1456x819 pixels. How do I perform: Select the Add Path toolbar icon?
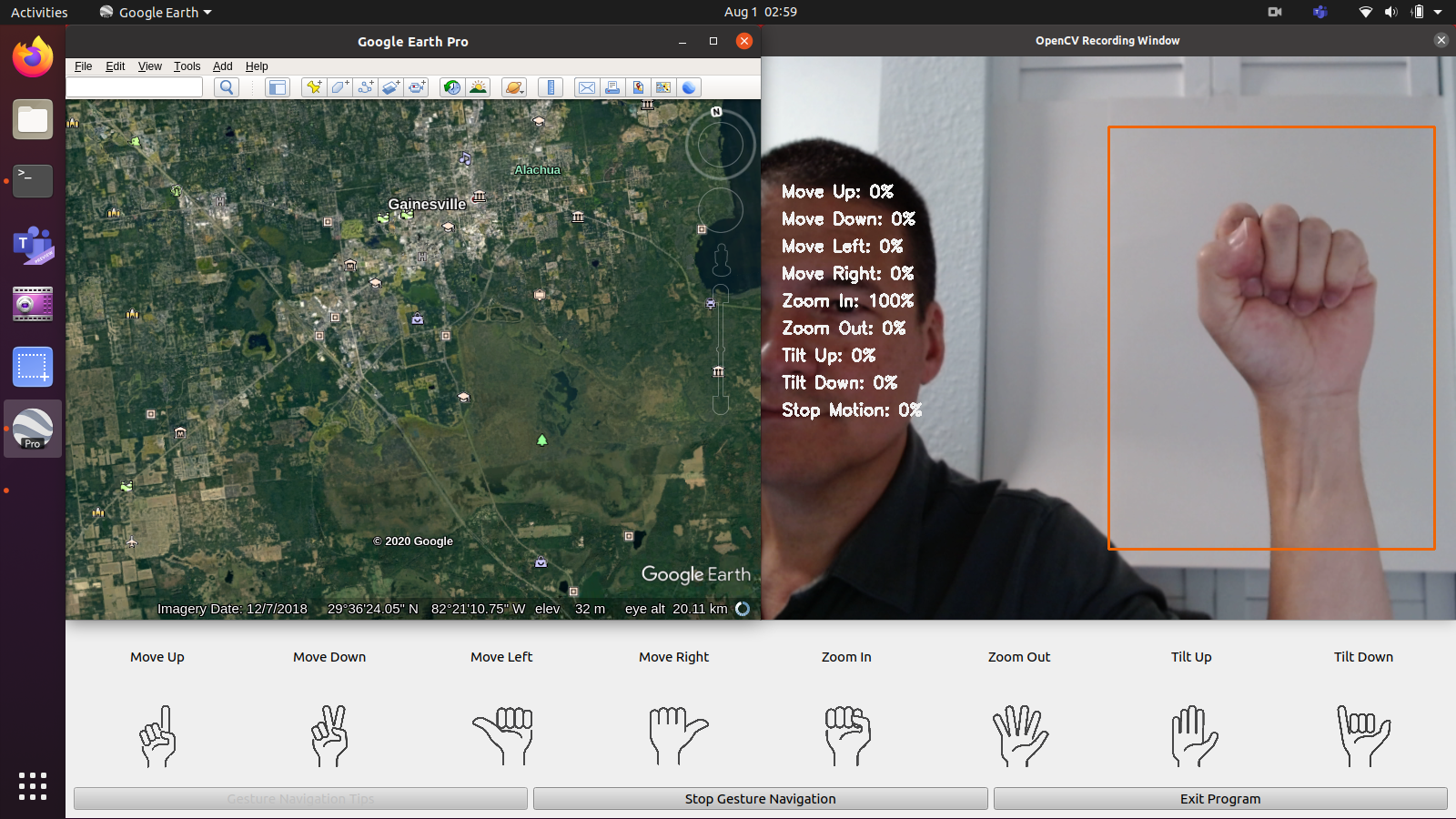click(365, 87)
